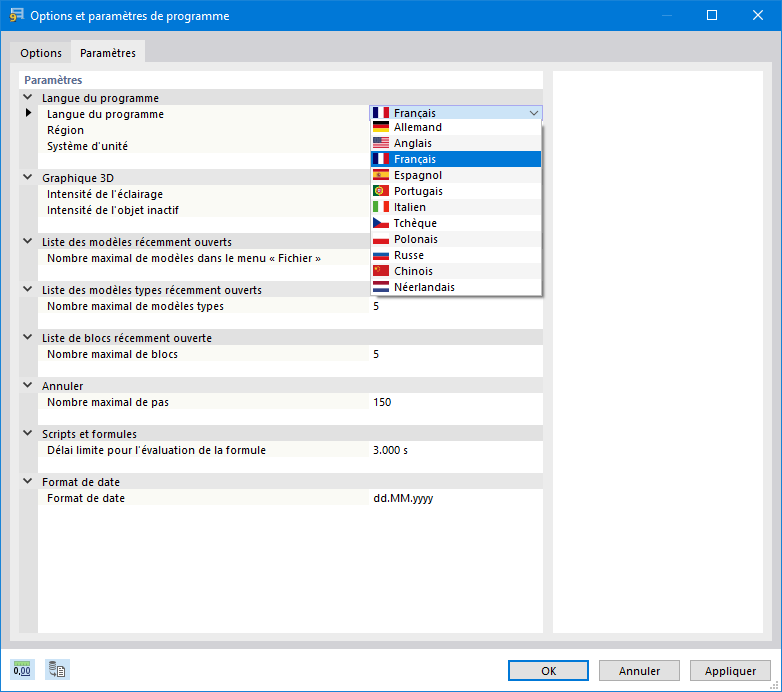Click the program icon in the title bar
Screen dimensions: 782x692
click(x=16, y=15)
